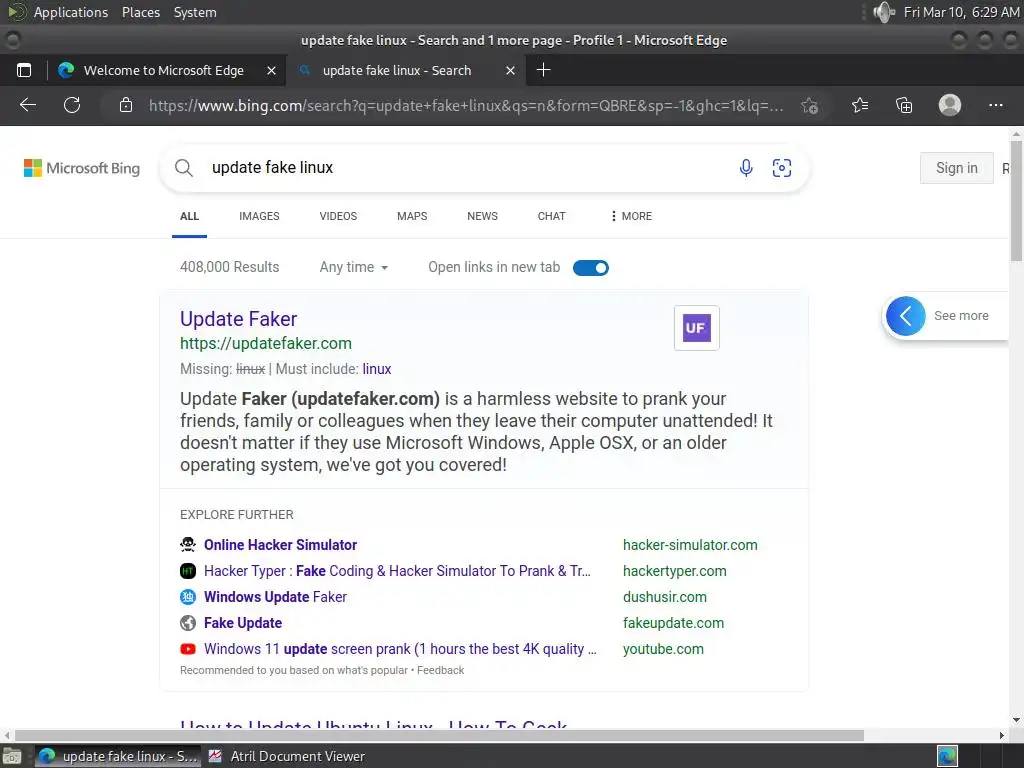Click the Microsoft Bing logo
This screenshot has width=1024, height=768.
click(x=82, y=168)
